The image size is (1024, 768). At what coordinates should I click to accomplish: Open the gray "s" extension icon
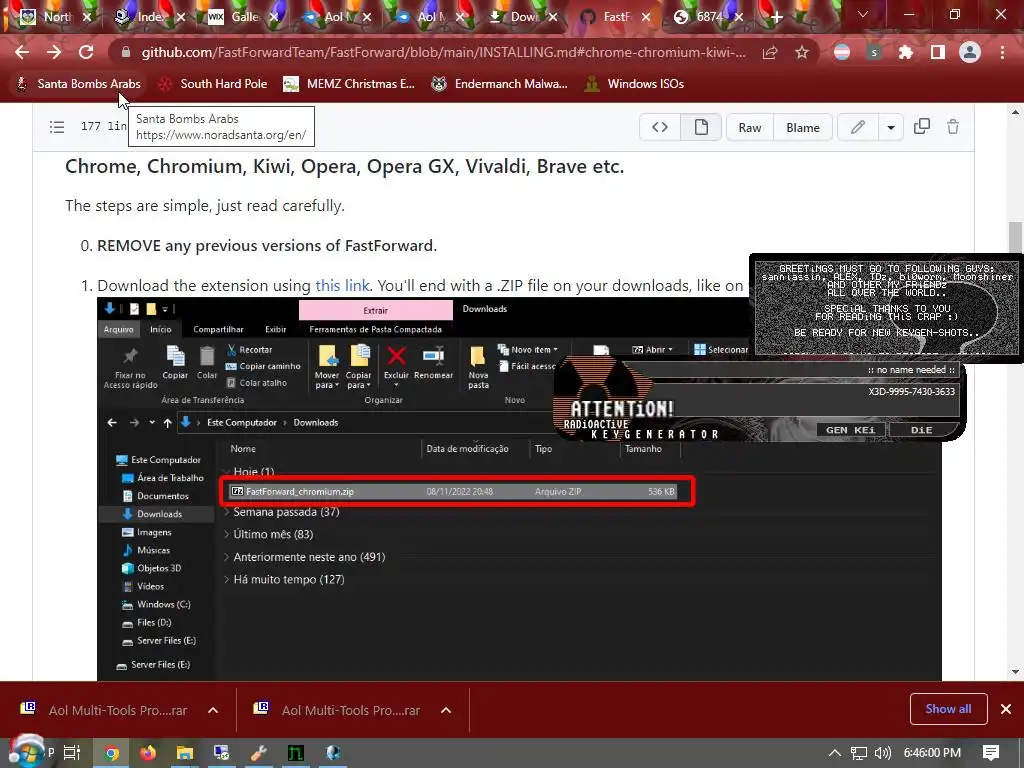point(874,52)
